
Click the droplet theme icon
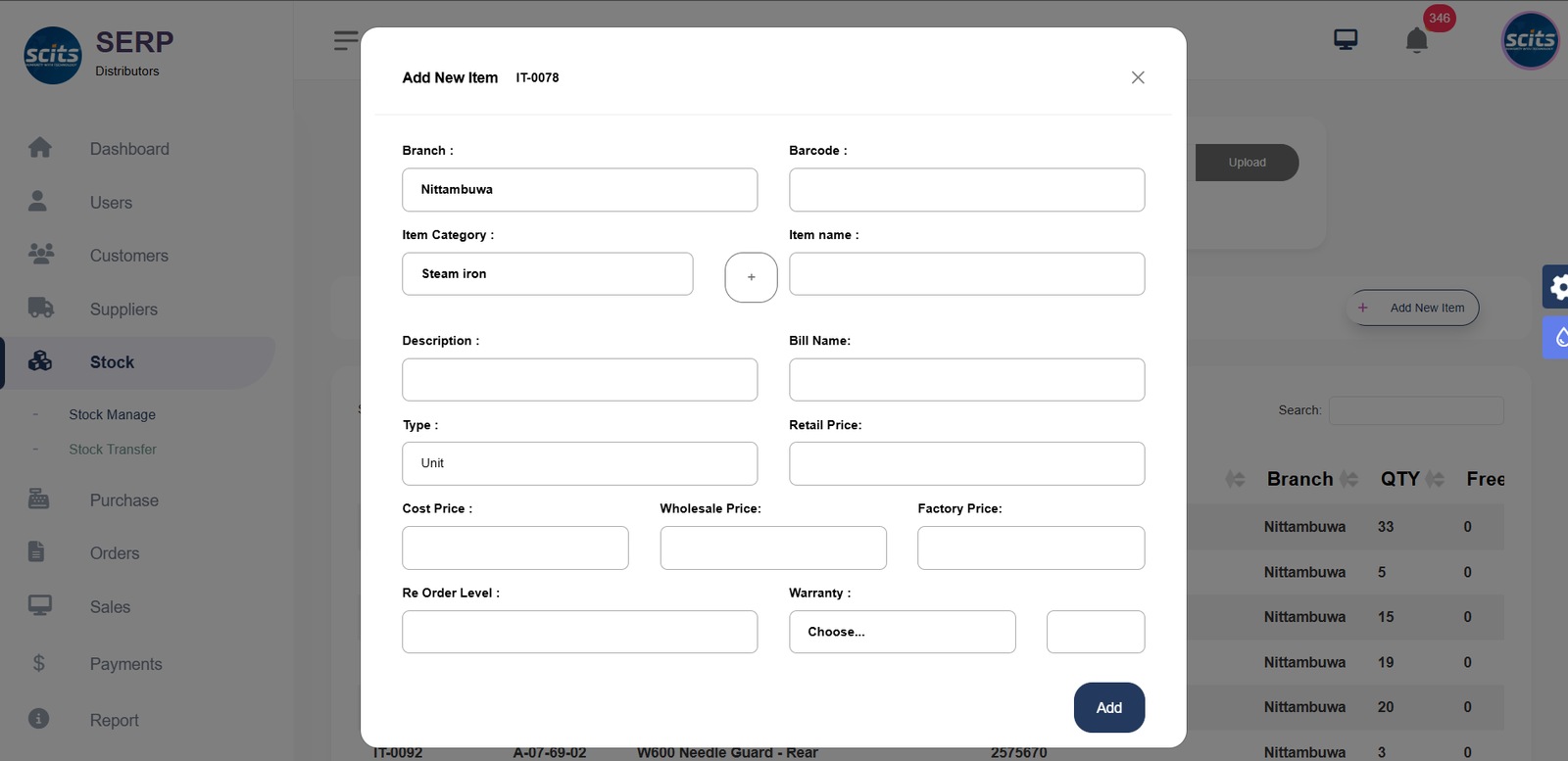click(x=1558, y=338)
